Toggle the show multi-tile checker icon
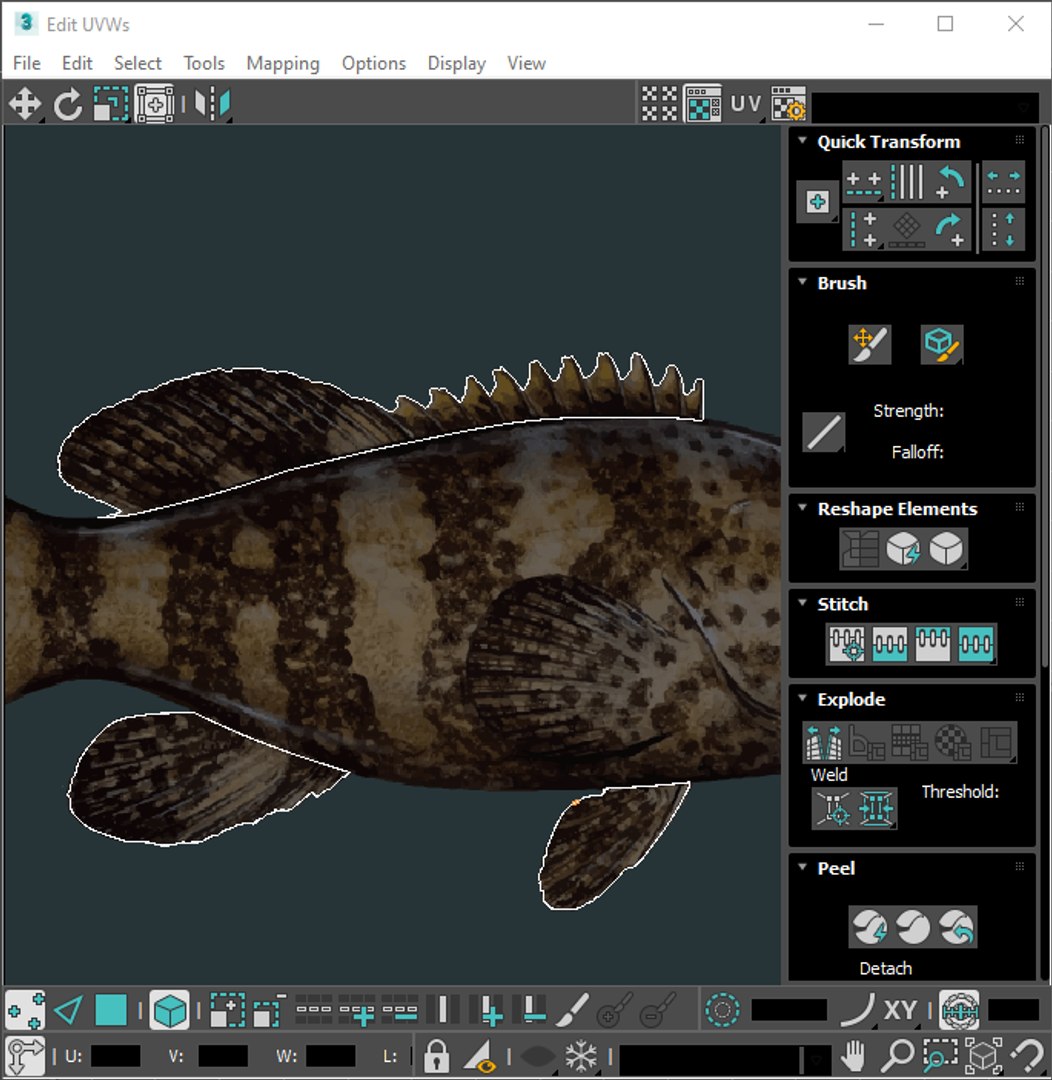Image resolution: width=1052 pixels, height=1080 pixels. tap(659, 104)
